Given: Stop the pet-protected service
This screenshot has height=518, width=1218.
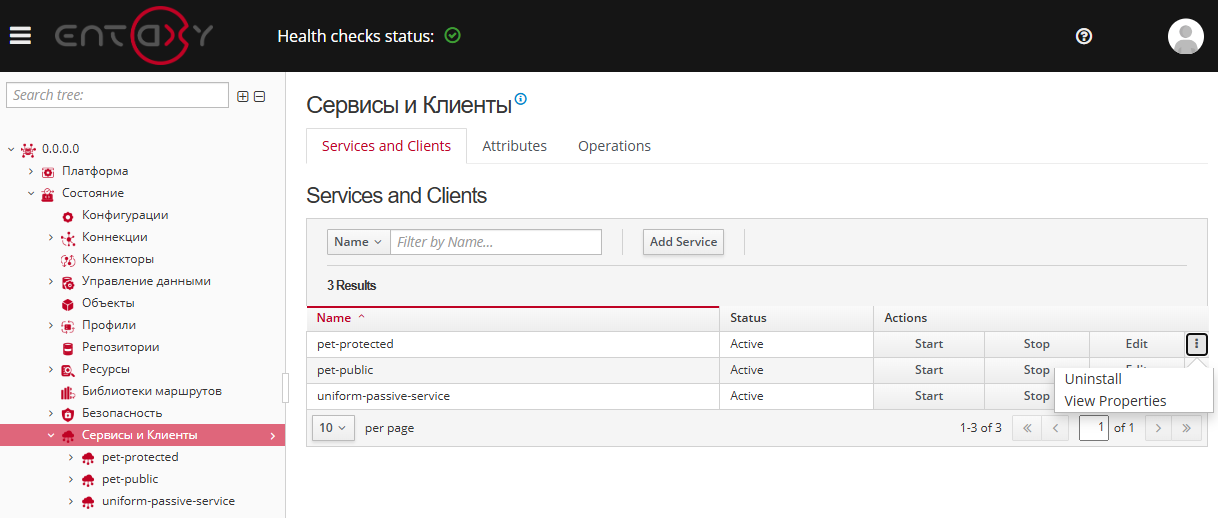Looking at the screenshot, I should pyautogui.click(x=1036, y=344).
